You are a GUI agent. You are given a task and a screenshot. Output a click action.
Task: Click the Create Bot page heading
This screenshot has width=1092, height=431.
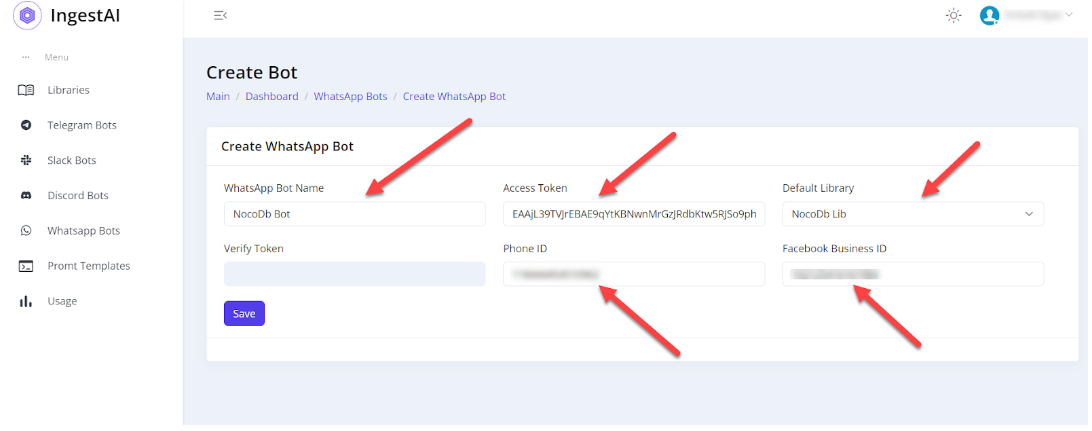[251, 72]
